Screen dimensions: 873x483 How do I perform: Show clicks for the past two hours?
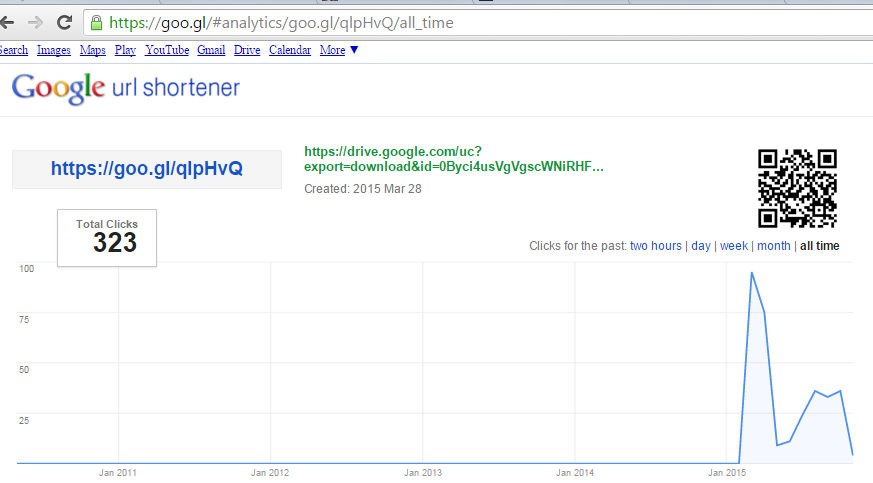(655, 246)
